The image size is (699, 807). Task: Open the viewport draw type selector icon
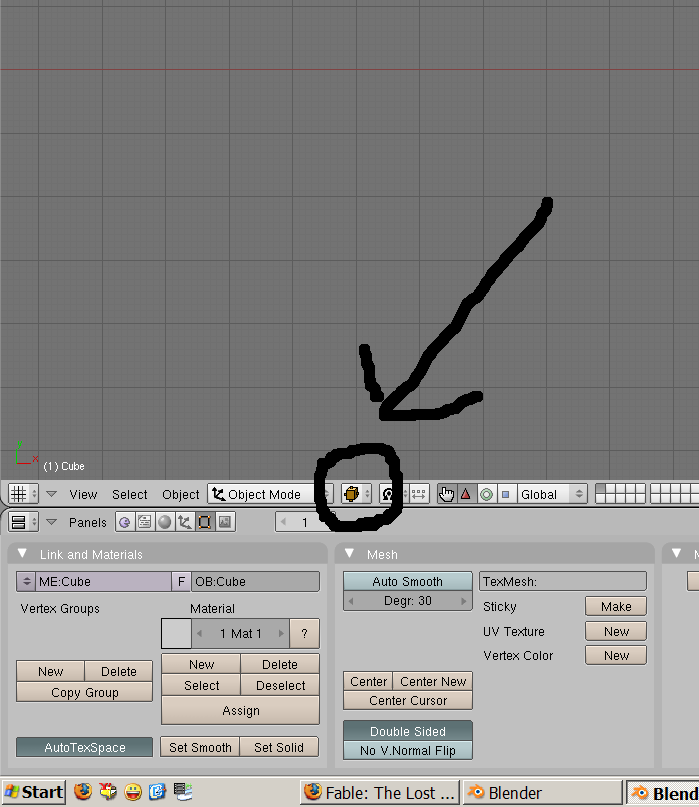356,494
